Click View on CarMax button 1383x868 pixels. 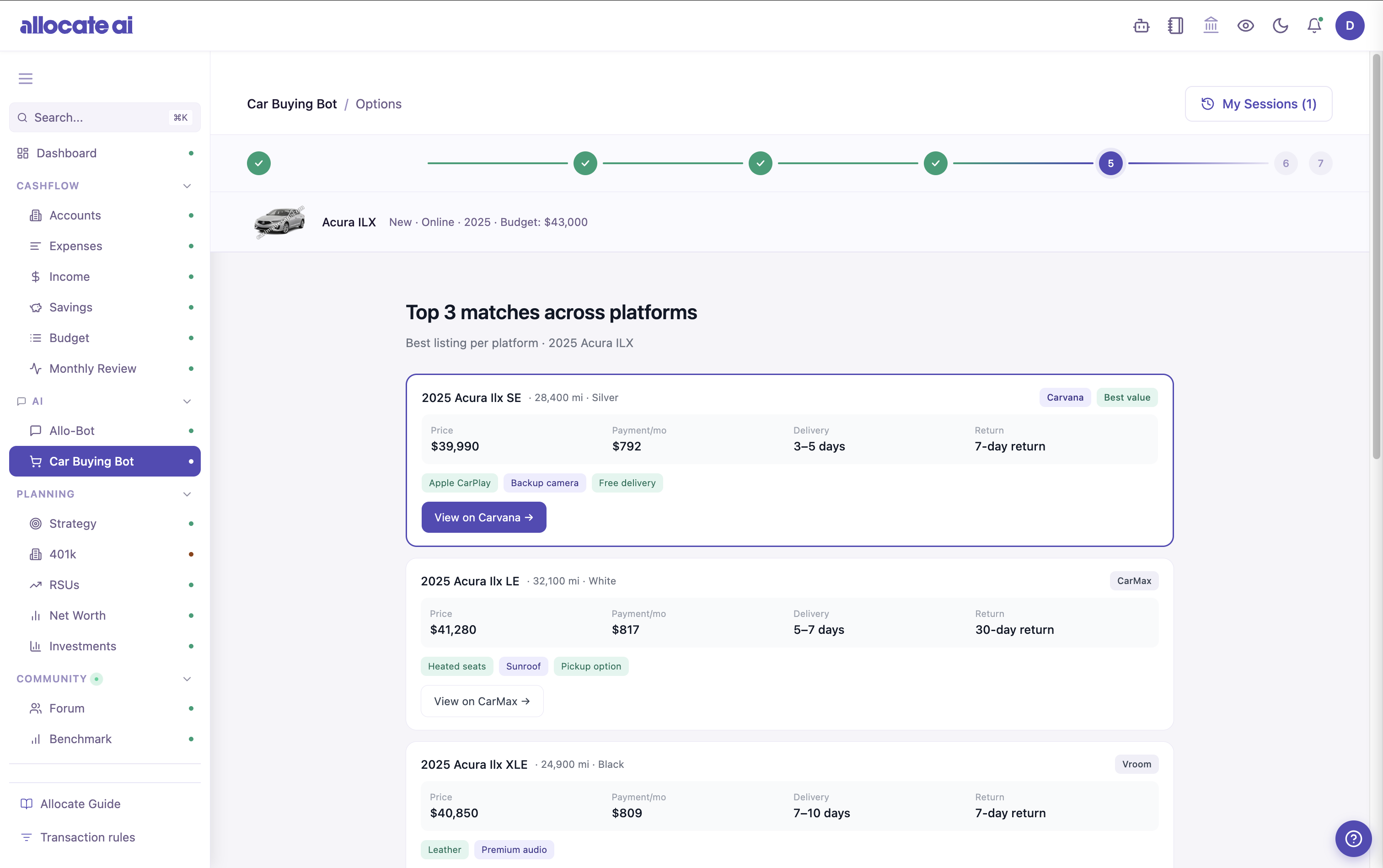point(482,702)
